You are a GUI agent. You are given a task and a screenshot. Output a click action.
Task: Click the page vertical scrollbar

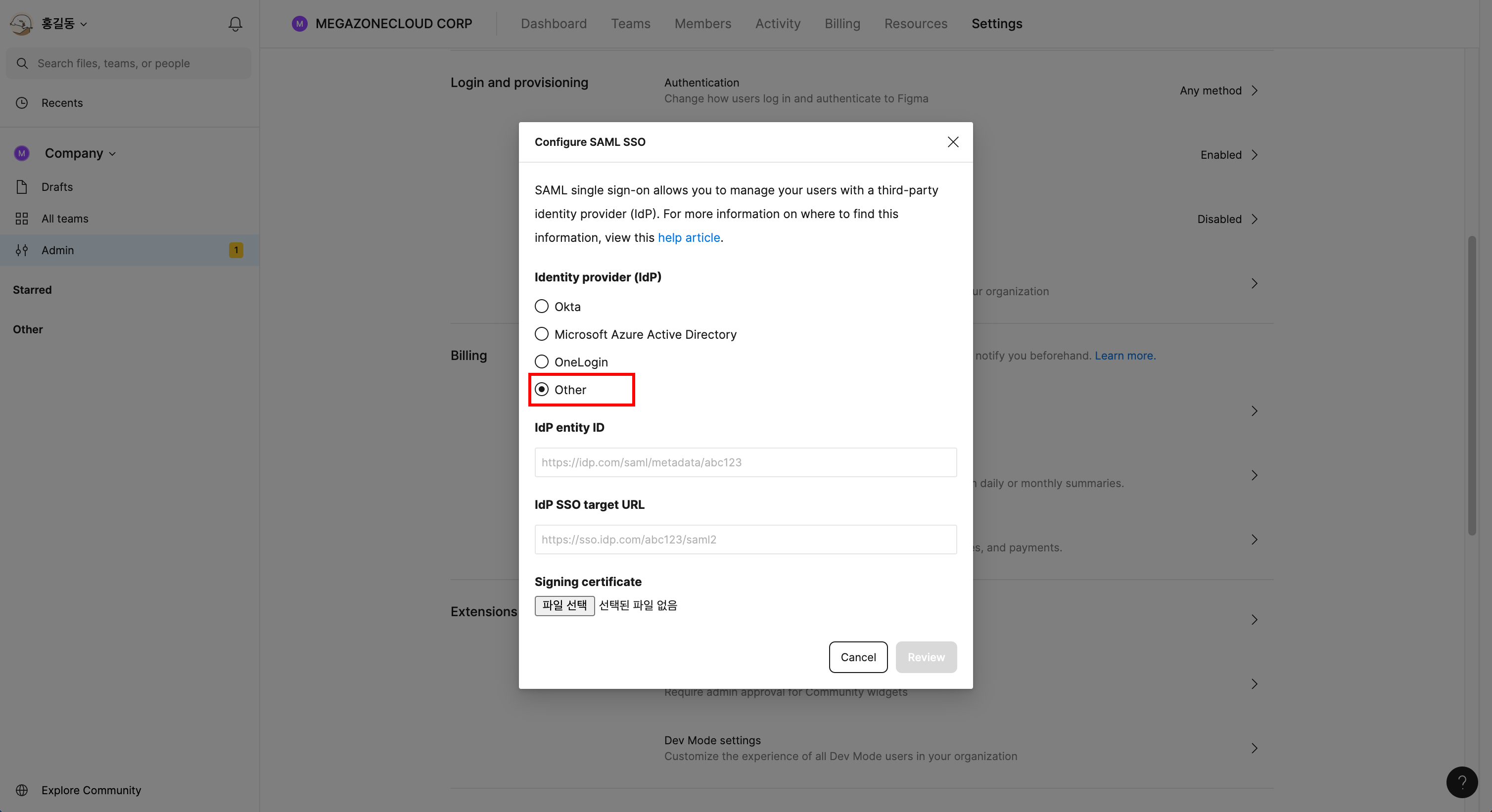coord(1472,385)
